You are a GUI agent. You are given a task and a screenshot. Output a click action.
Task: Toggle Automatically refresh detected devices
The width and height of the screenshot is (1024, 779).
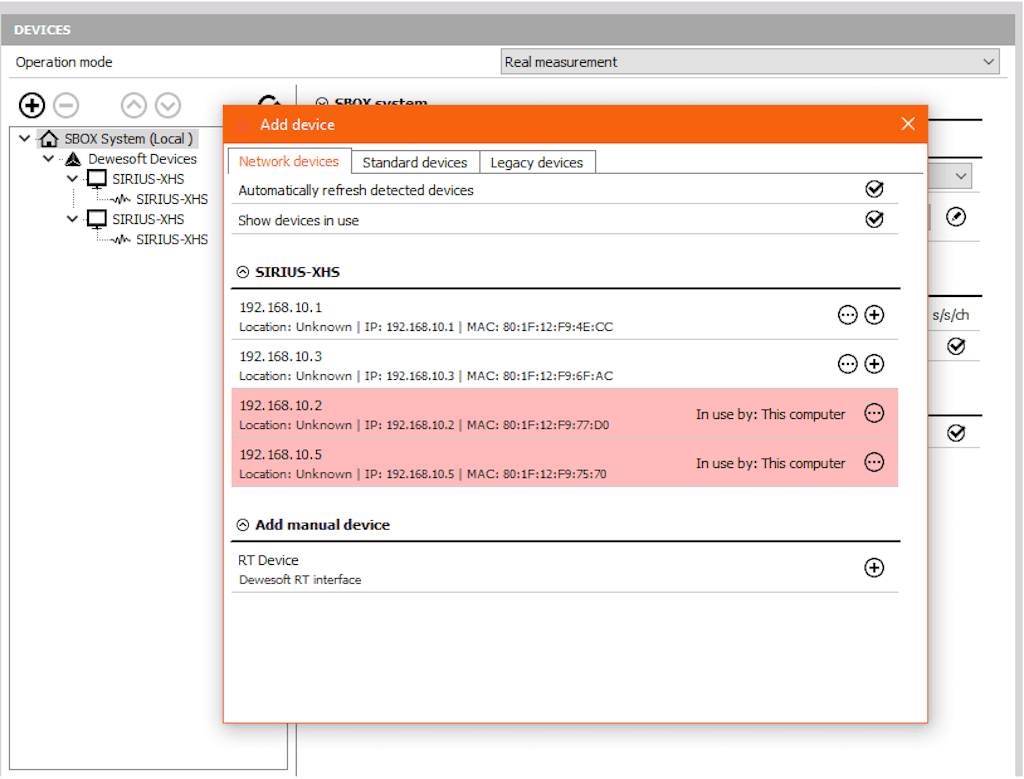point(874,189)
